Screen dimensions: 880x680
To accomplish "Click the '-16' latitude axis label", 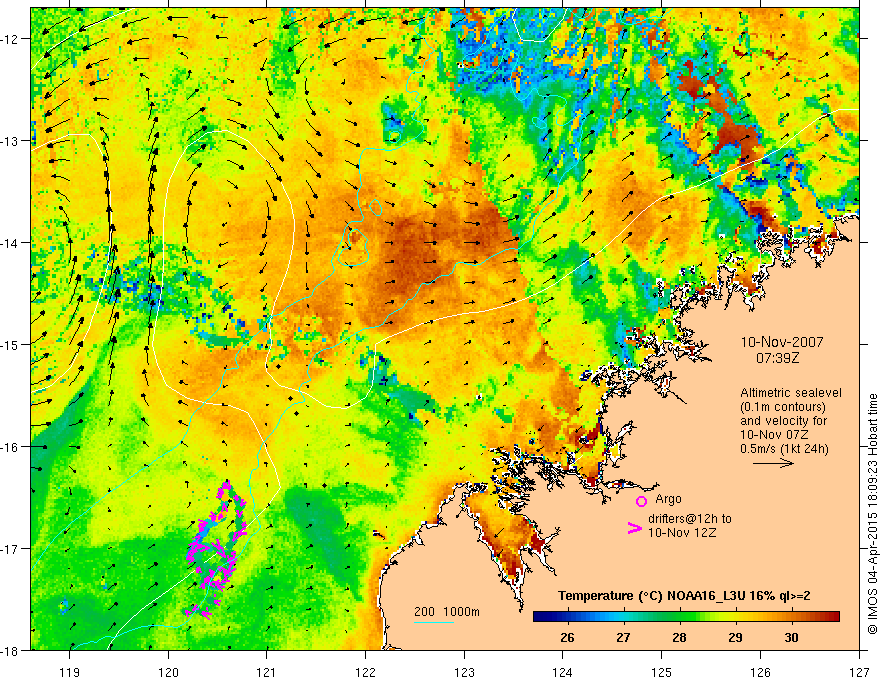I will click(11, 447).
